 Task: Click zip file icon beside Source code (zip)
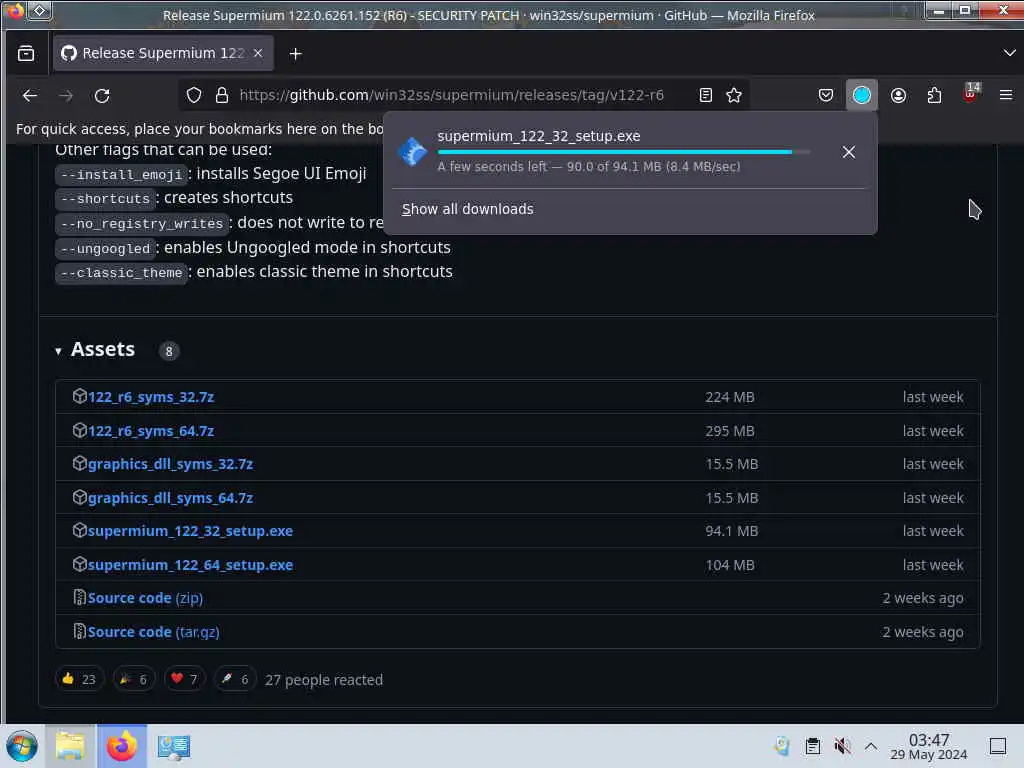79,598
